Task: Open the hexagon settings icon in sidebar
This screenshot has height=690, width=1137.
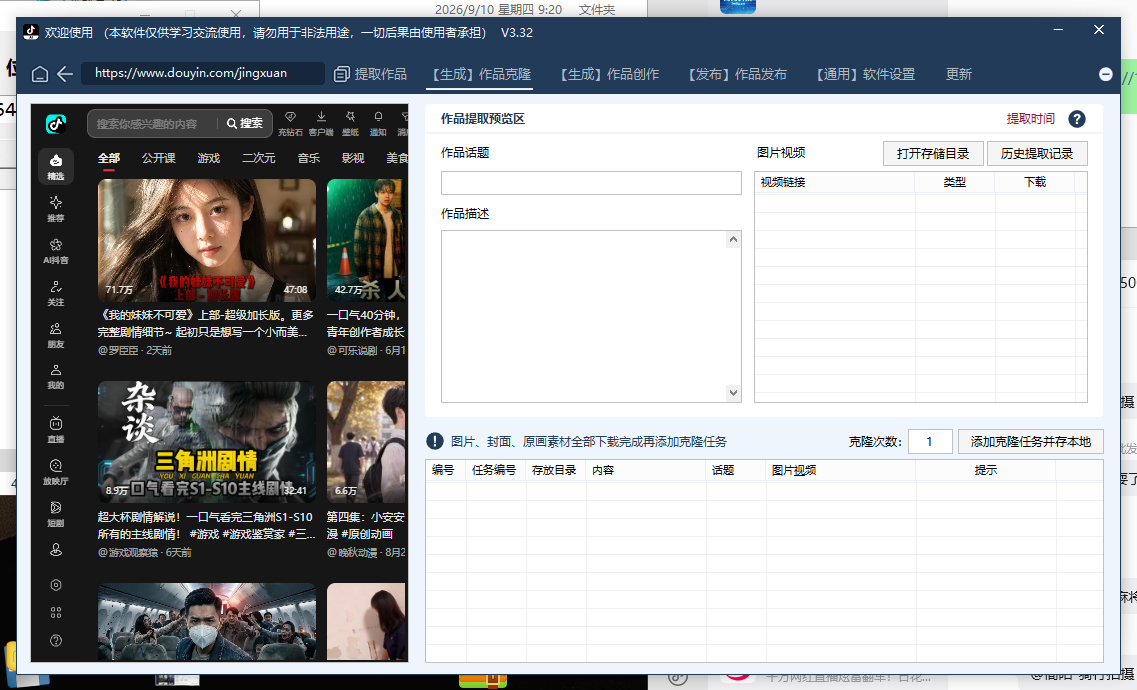Action: coord(56,585)
